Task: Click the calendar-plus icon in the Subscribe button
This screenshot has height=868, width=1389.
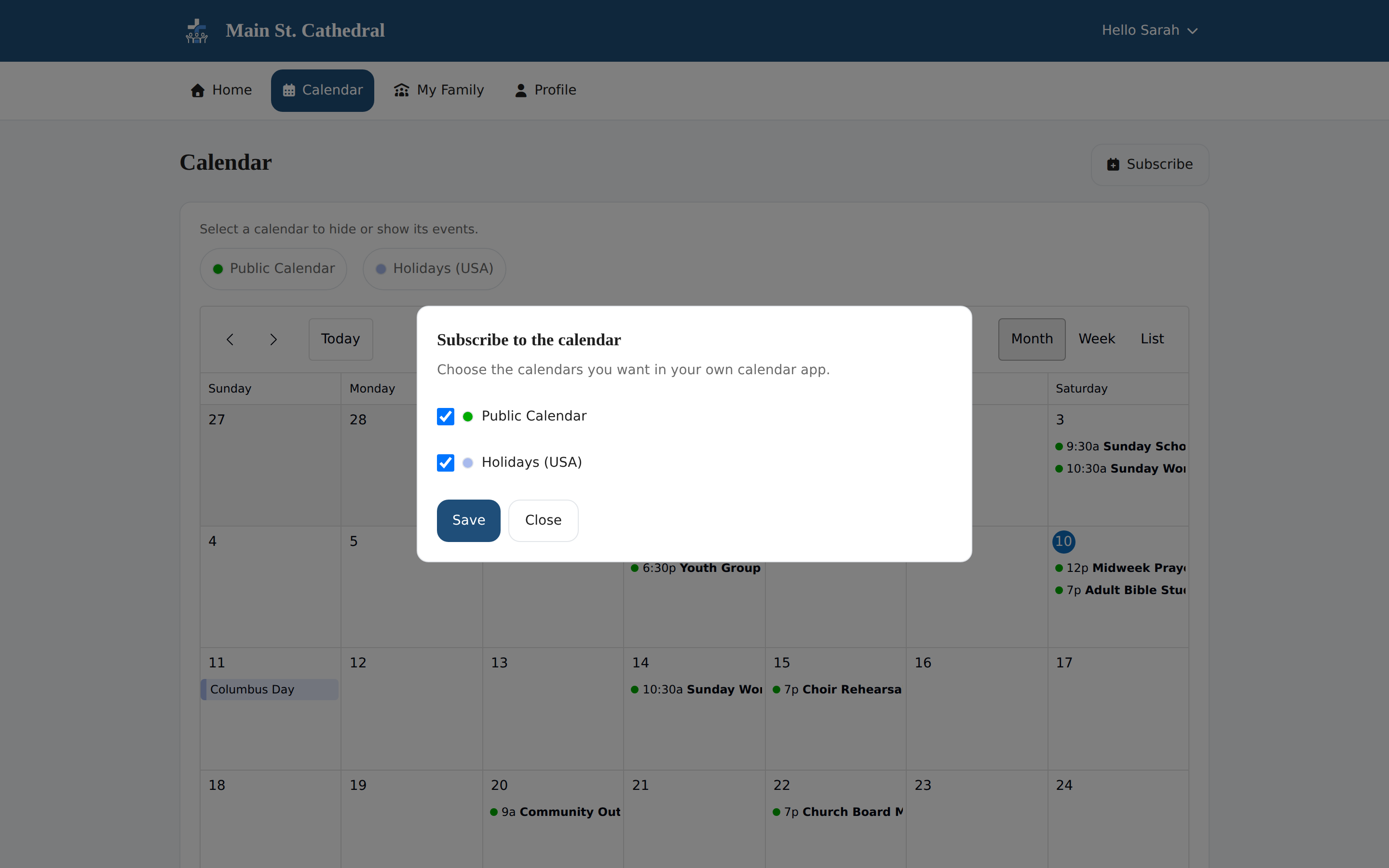Action: click(x=1113, y=165)
